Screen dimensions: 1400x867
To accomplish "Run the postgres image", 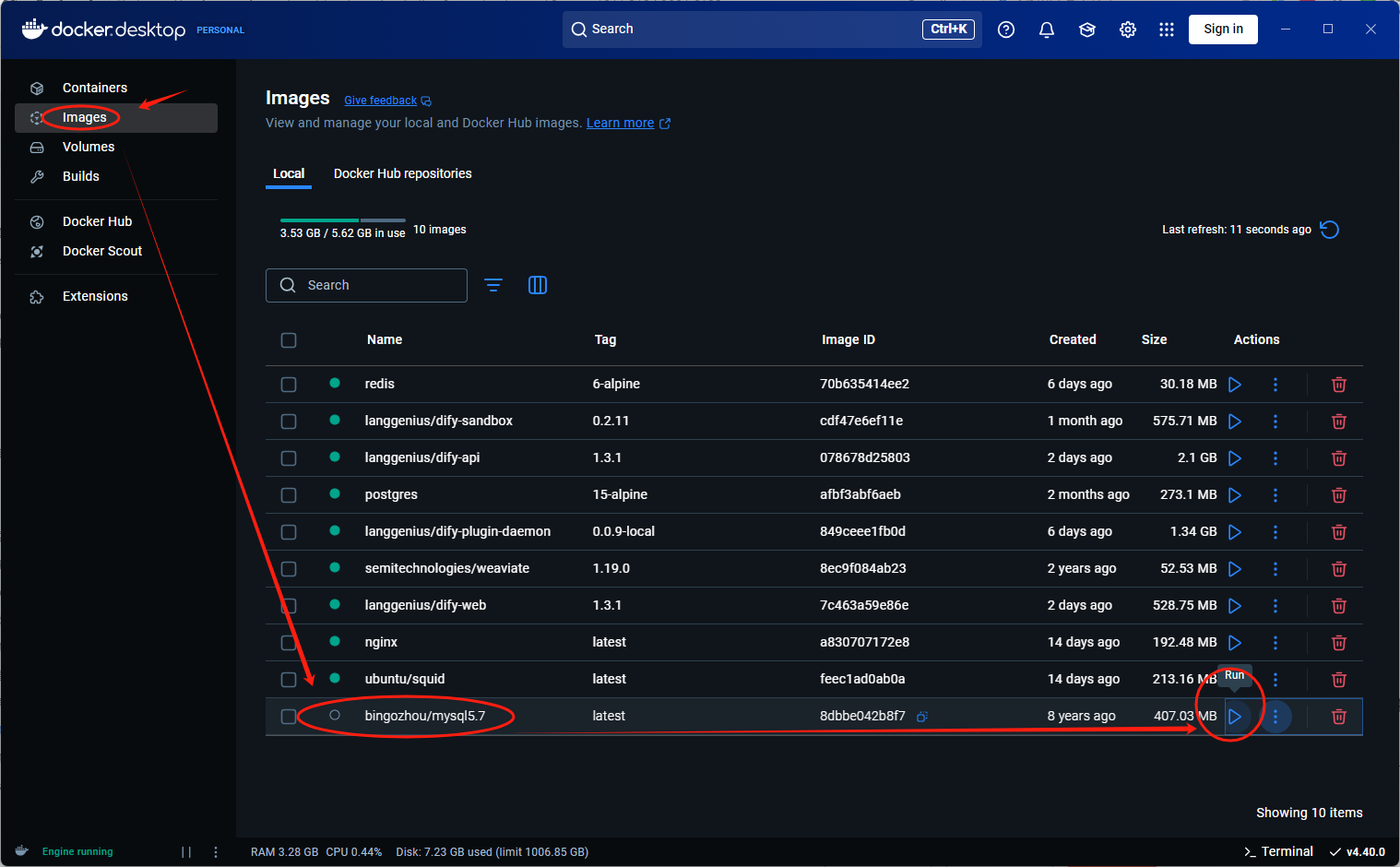I will (x=1235, y=495).
